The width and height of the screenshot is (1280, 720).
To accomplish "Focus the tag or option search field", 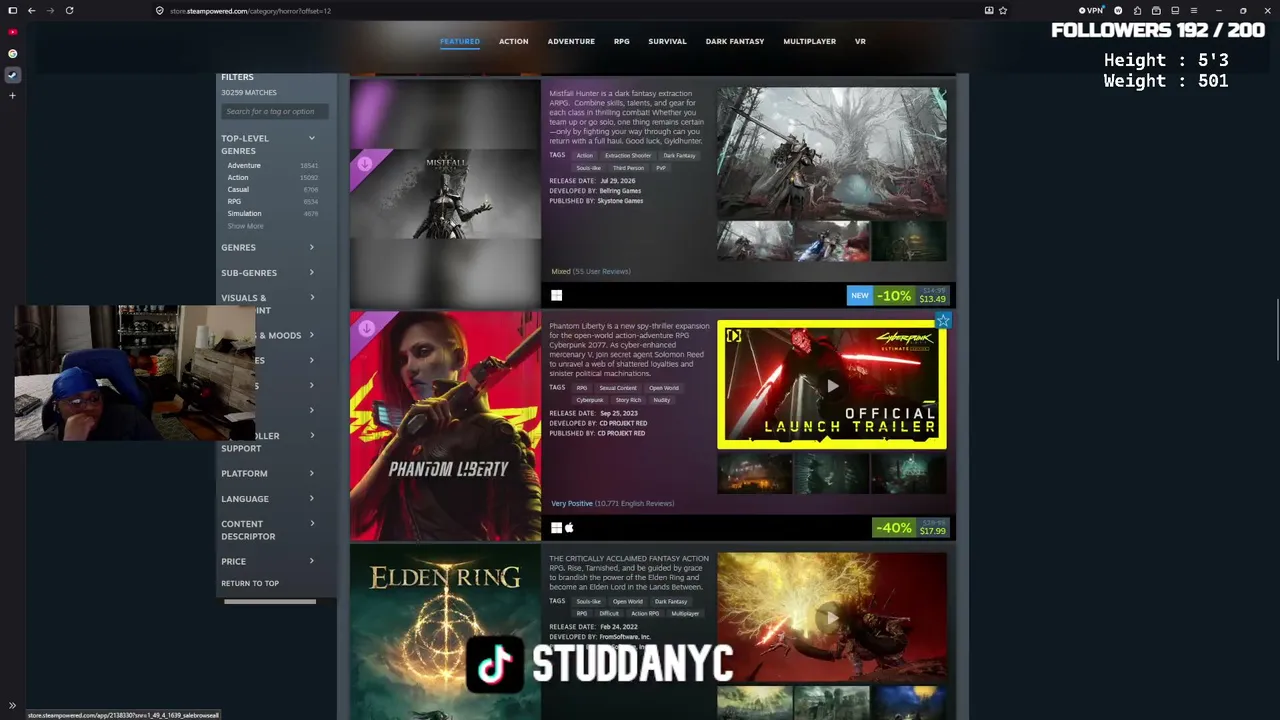I will (x=275, y=111).
